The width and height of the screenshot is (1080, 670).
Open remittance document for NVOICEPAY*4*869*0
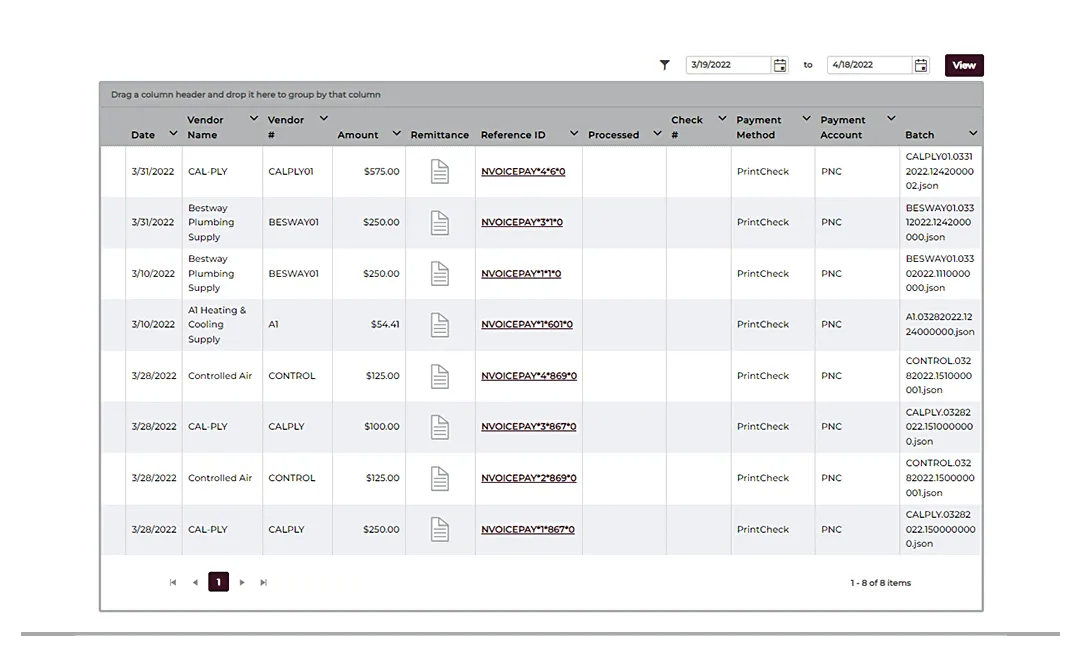click(439, 376)
